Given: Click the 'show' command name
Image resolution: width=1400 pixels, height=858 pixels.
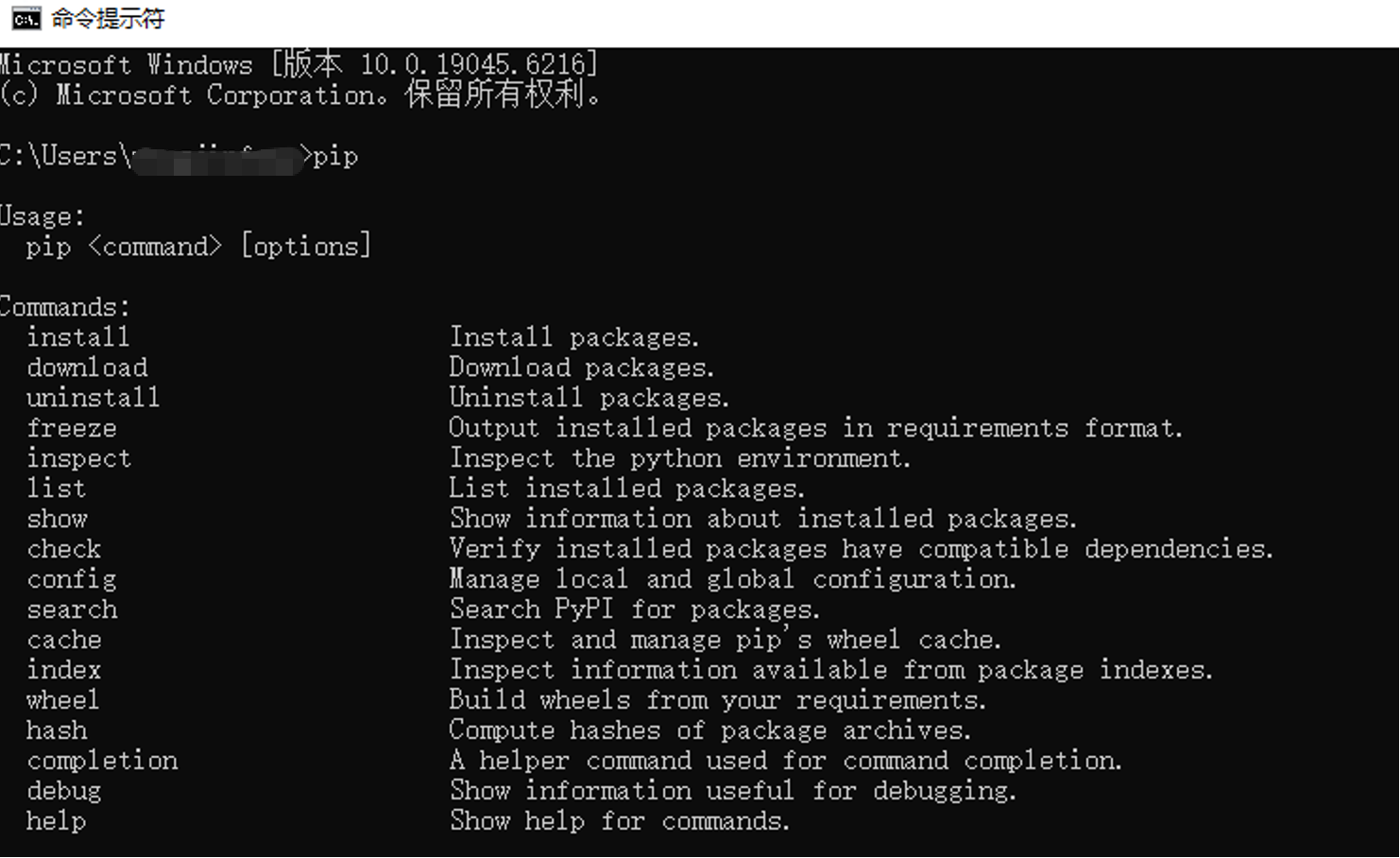Looking at the screenshot, I should click(57, 519).
